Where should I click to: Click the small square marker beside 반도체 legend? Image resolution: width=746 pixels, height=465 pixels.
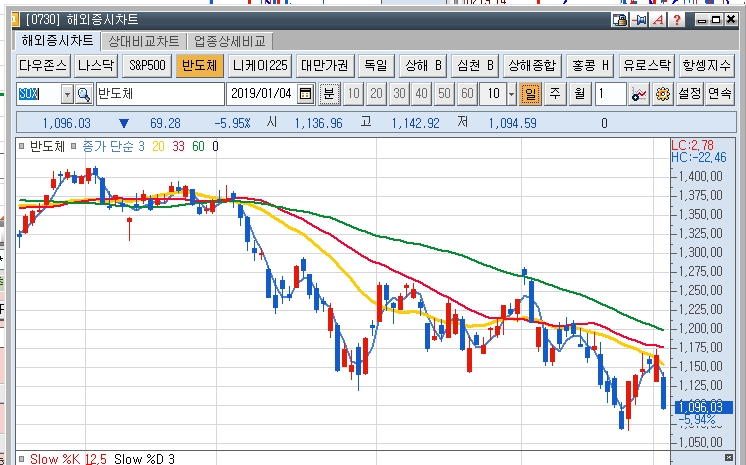click(22, 146)
